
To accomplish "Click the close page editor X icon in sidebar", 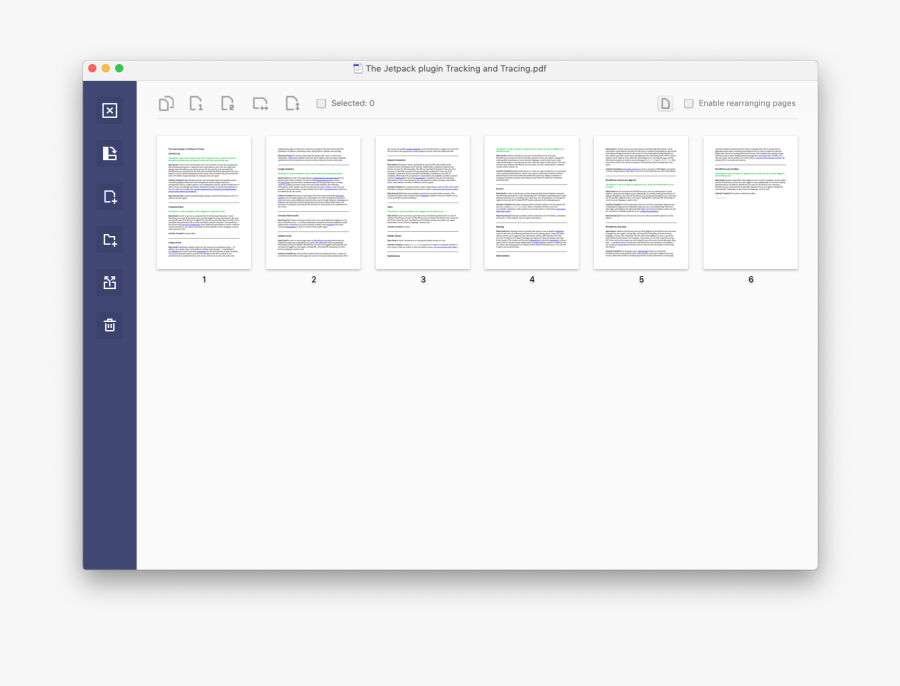I will 110,111.
